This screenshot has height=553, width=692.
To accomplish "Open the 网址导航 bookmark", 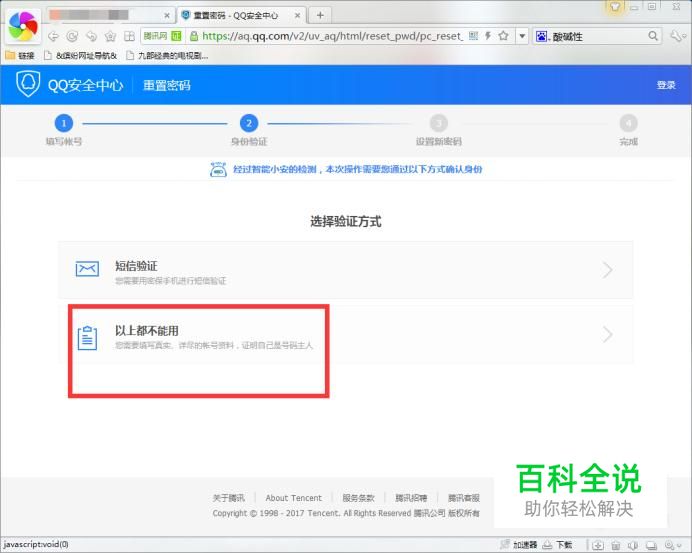I will [x=81, y=56].
